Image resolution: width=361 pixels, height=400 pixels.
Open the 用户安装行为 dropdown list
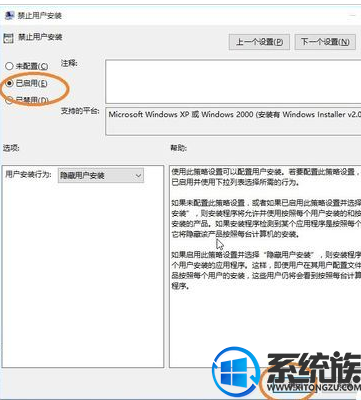click(101, 176)
